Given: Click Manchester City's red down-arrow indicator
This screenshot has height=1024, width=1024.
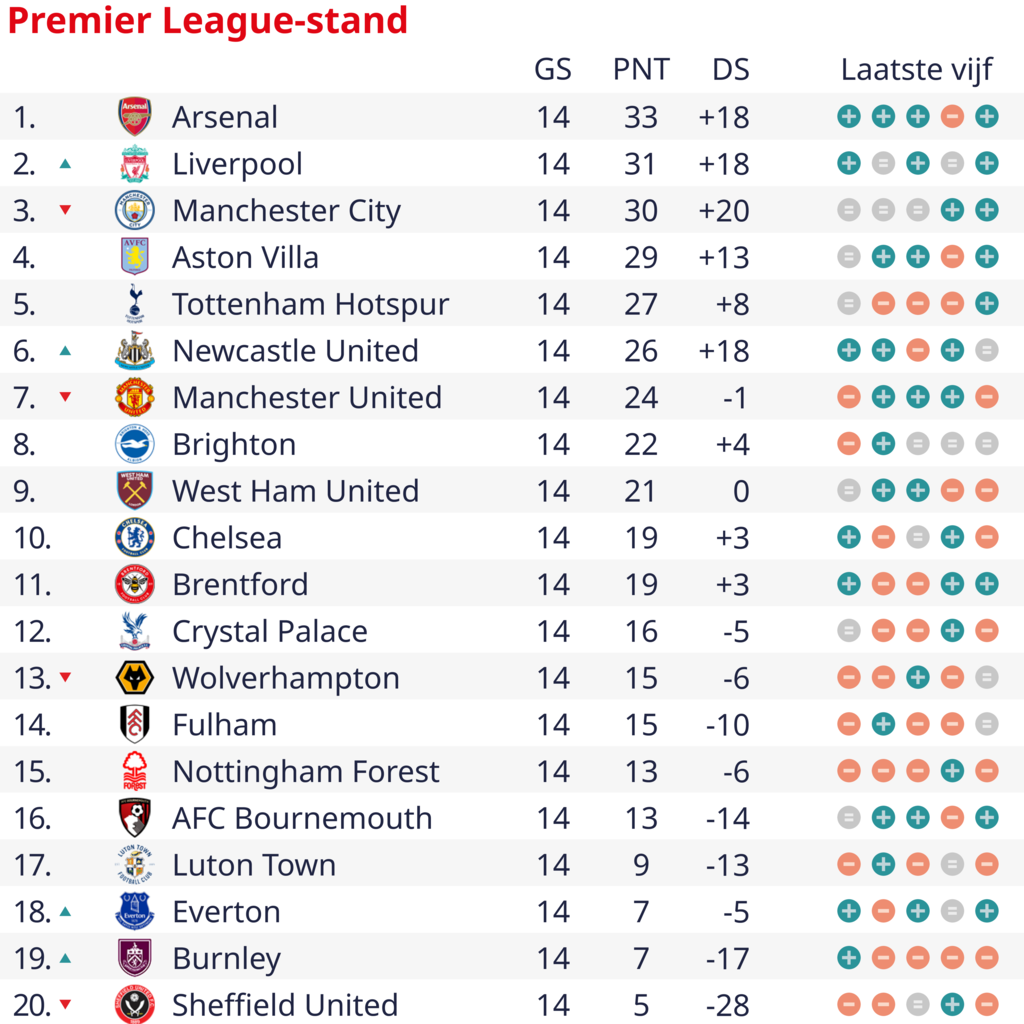Looking at the screenshot, I should 65,210.
